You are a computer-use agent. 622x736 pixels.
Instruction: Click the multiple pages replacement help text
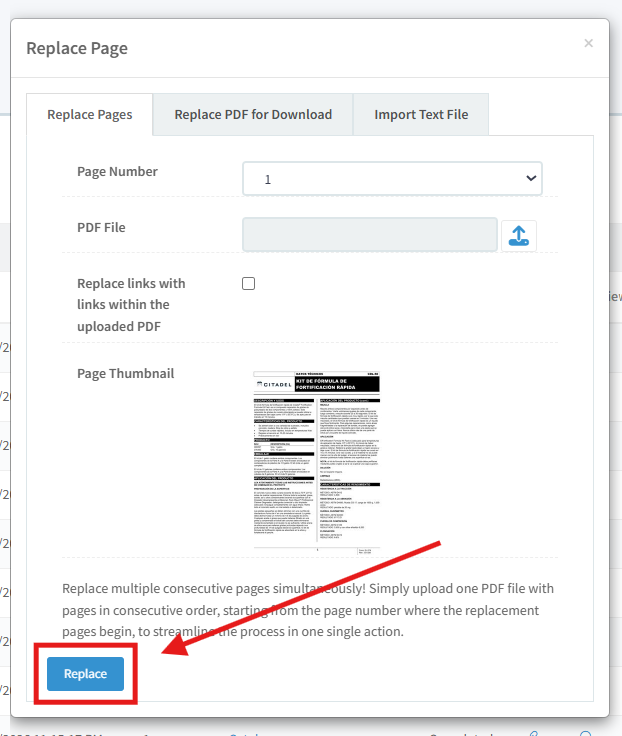click(307, 610)
